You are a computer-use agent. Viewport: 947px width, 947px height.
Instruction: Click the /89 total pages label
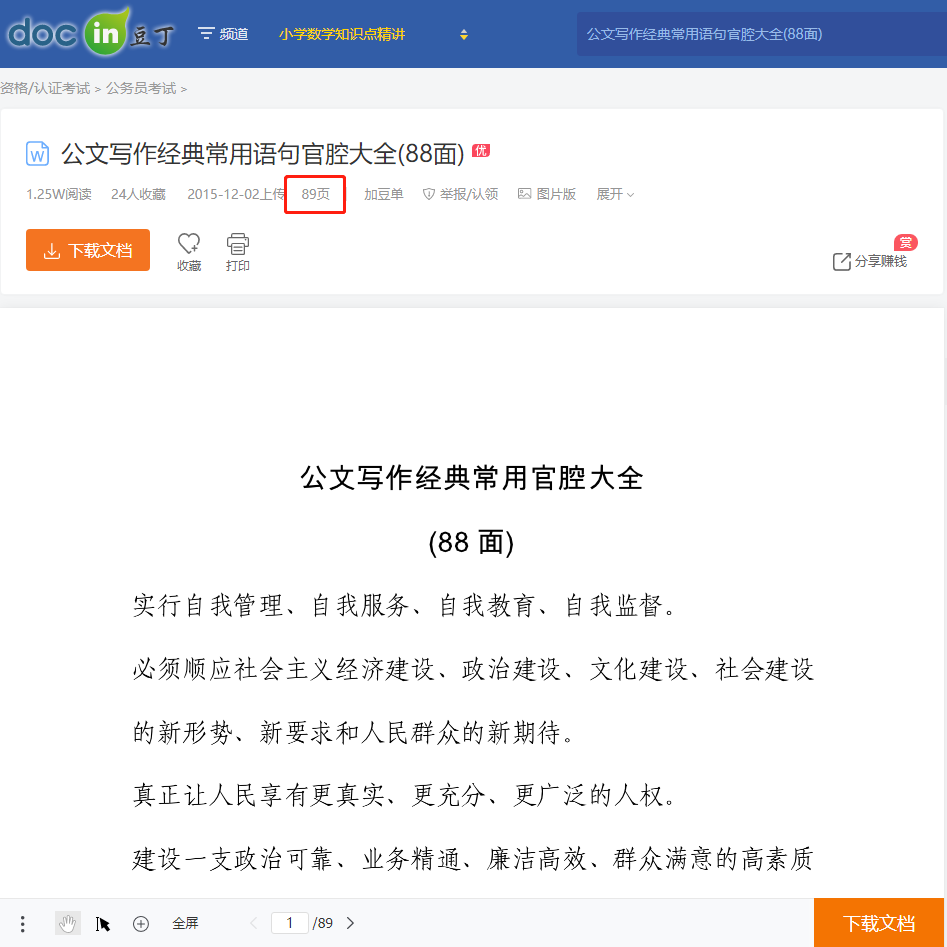coord(323,923)
